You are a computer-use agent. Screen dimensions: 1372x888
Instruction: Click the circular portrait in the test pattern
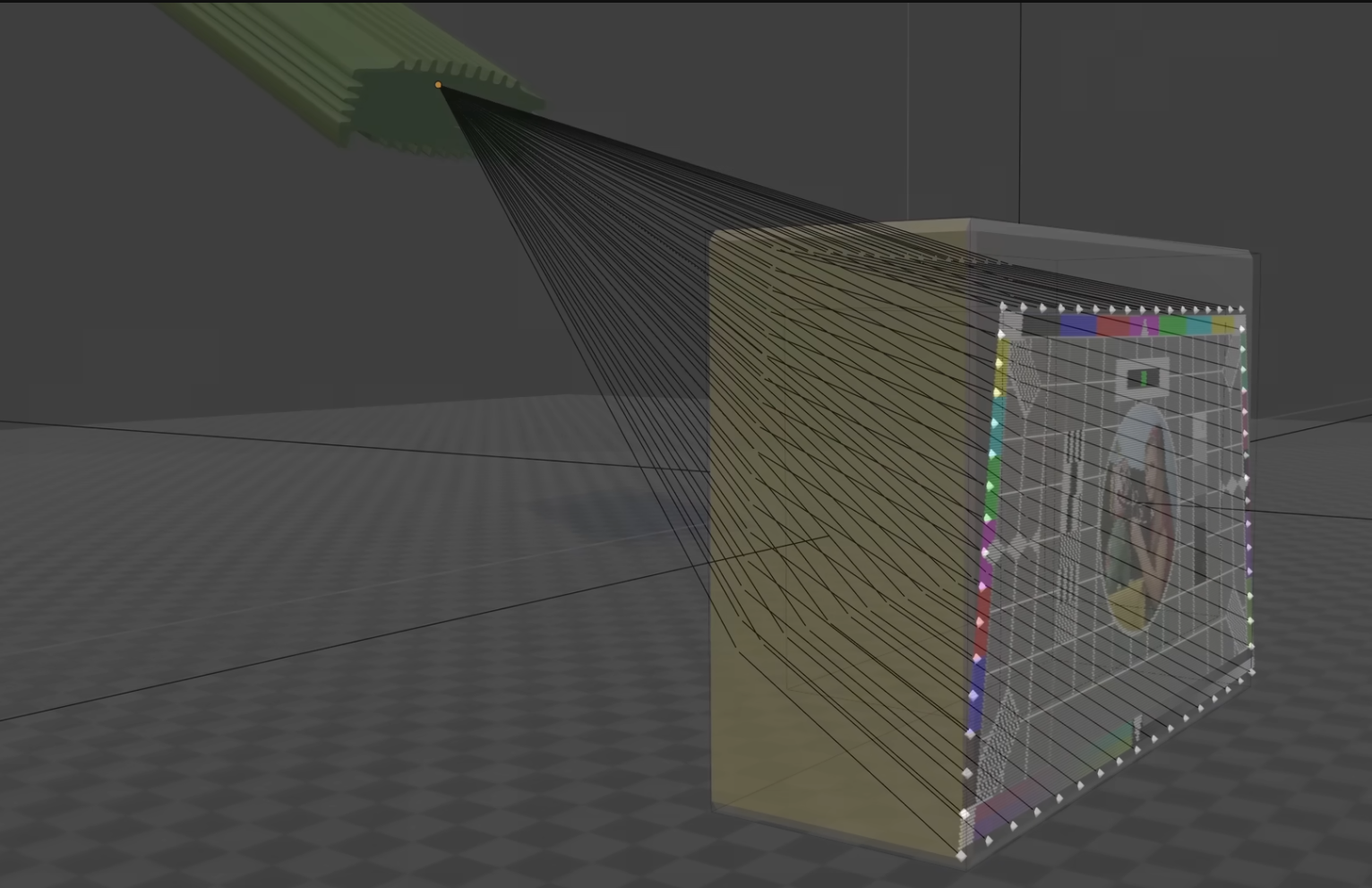click(1140, 518)
